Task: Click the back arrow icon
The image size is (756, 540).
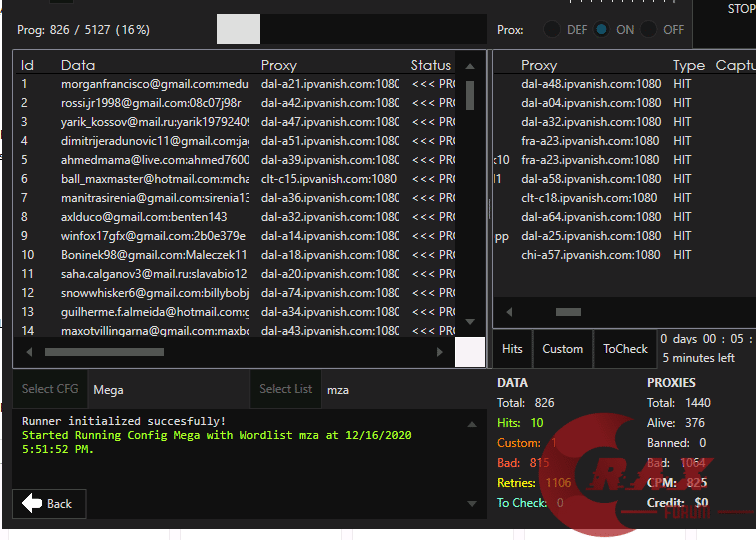Action: pos(32,503)
